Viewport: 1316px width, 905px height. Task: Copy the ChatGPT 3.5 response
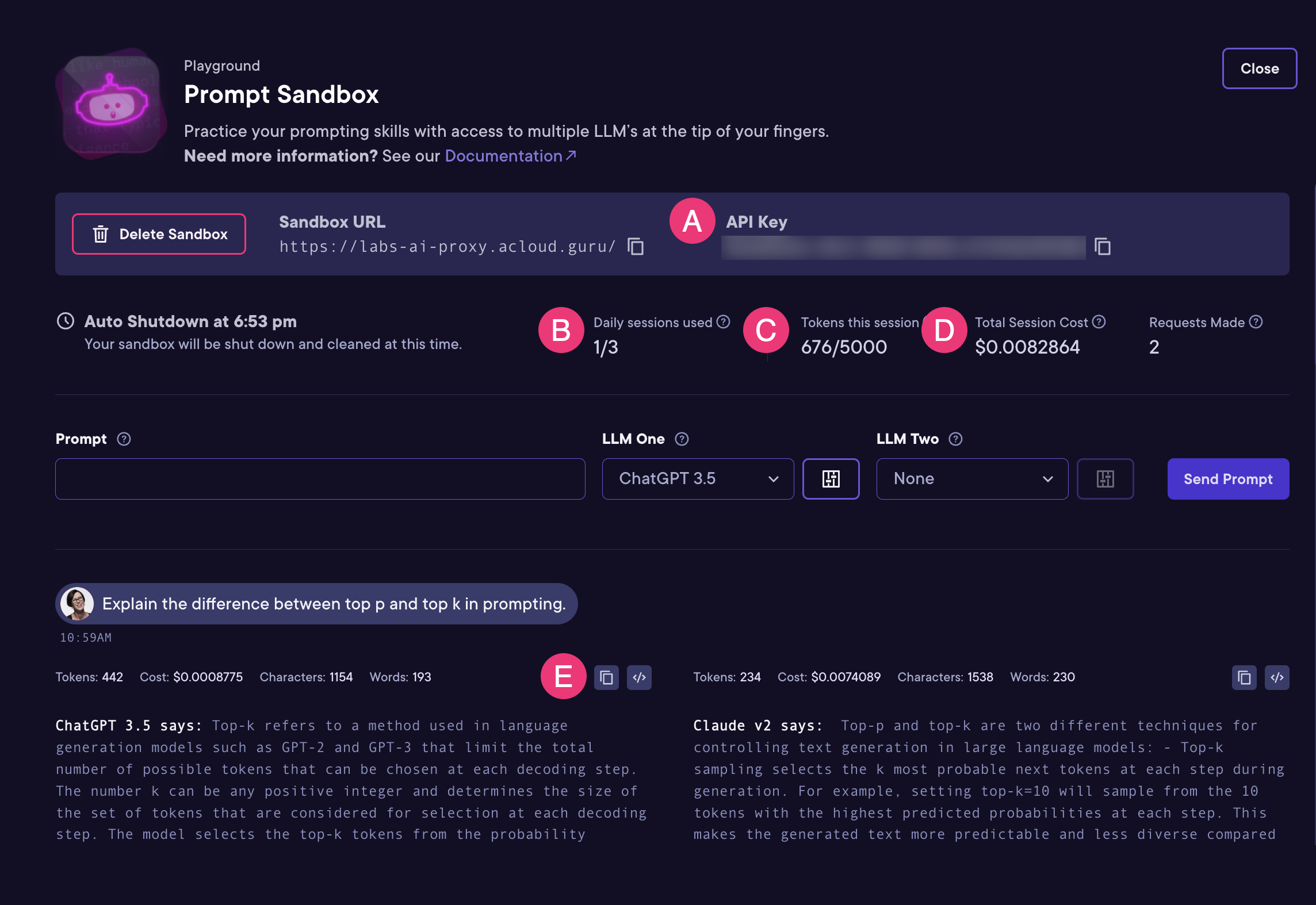click(606, 677)
